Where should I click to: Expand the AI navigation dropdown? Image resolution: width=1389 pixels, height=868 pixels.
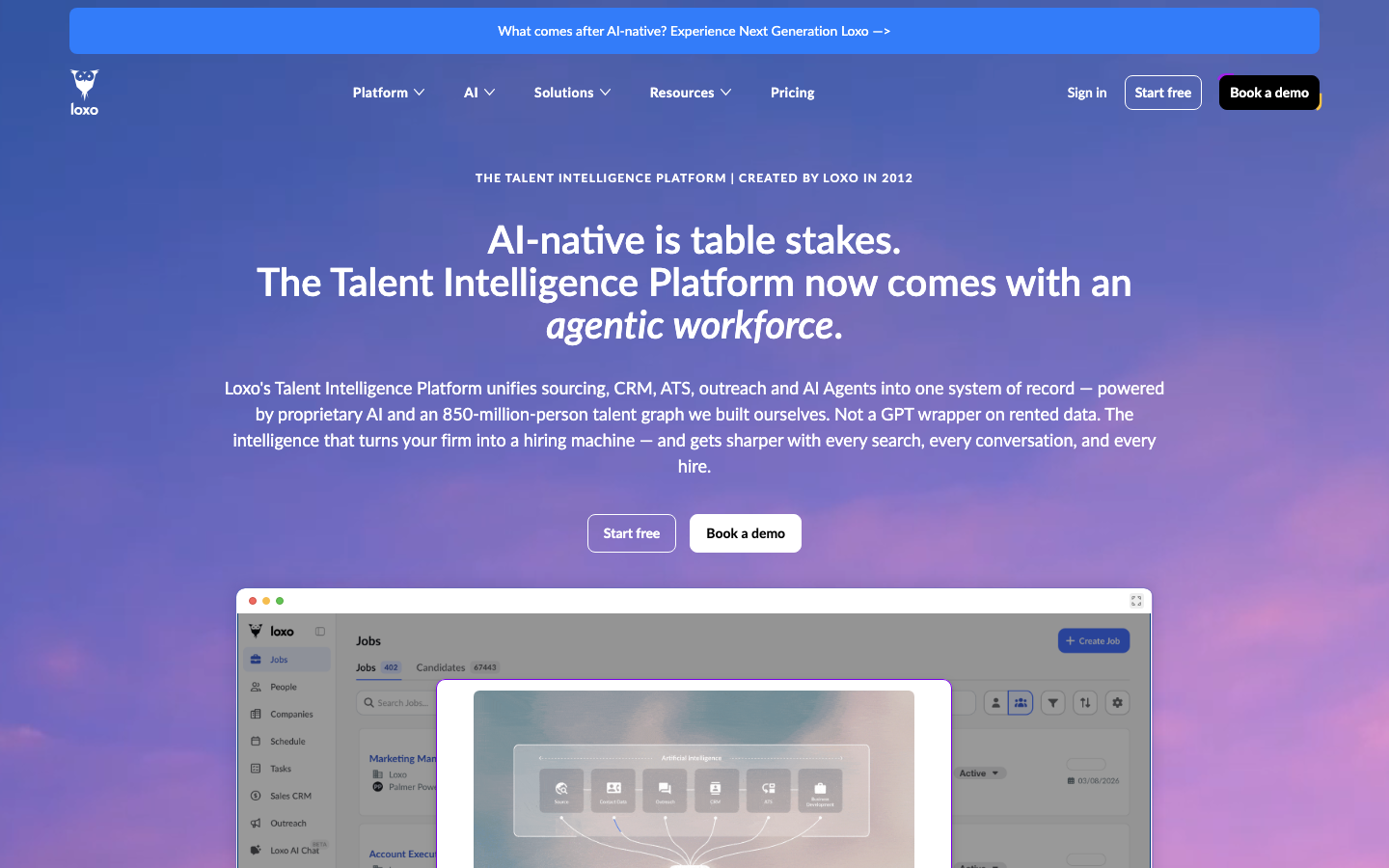[479, 93]
